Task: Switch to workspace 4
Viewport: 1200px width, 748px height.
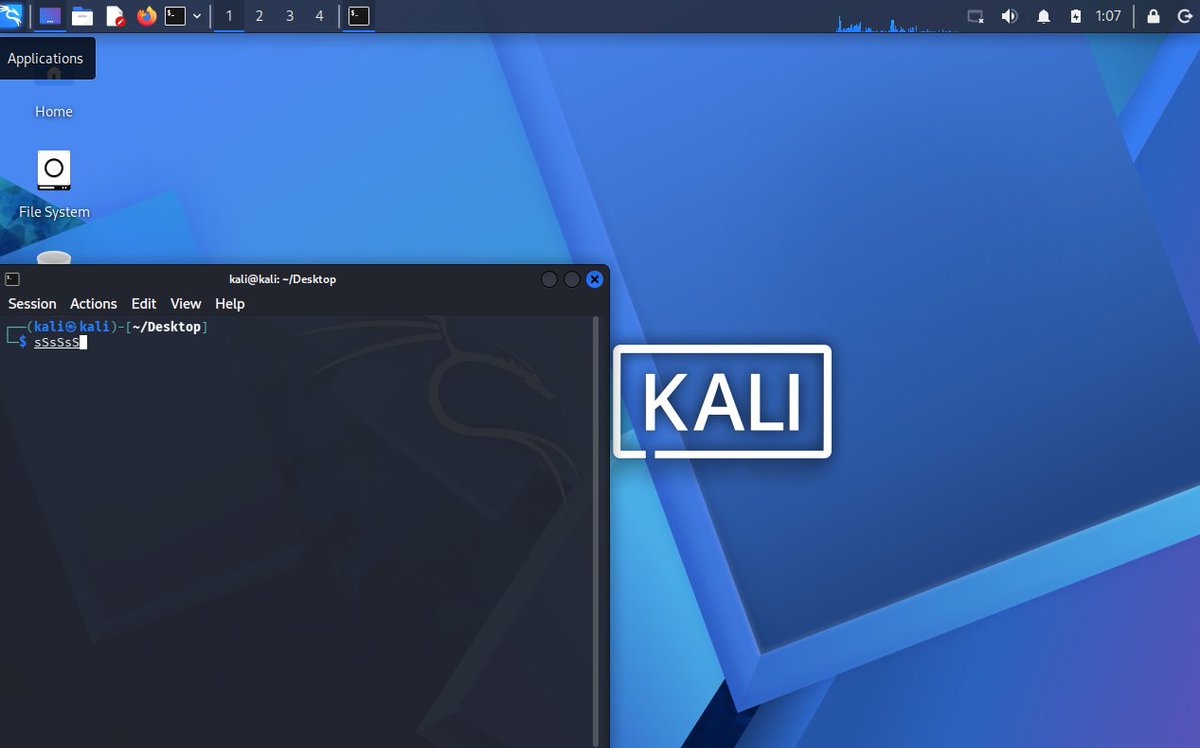Action: pos(319,16)
